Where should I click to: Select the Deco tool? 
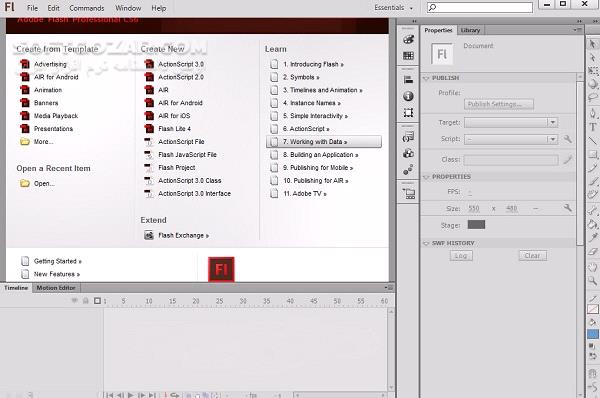[x=593, y=194]
